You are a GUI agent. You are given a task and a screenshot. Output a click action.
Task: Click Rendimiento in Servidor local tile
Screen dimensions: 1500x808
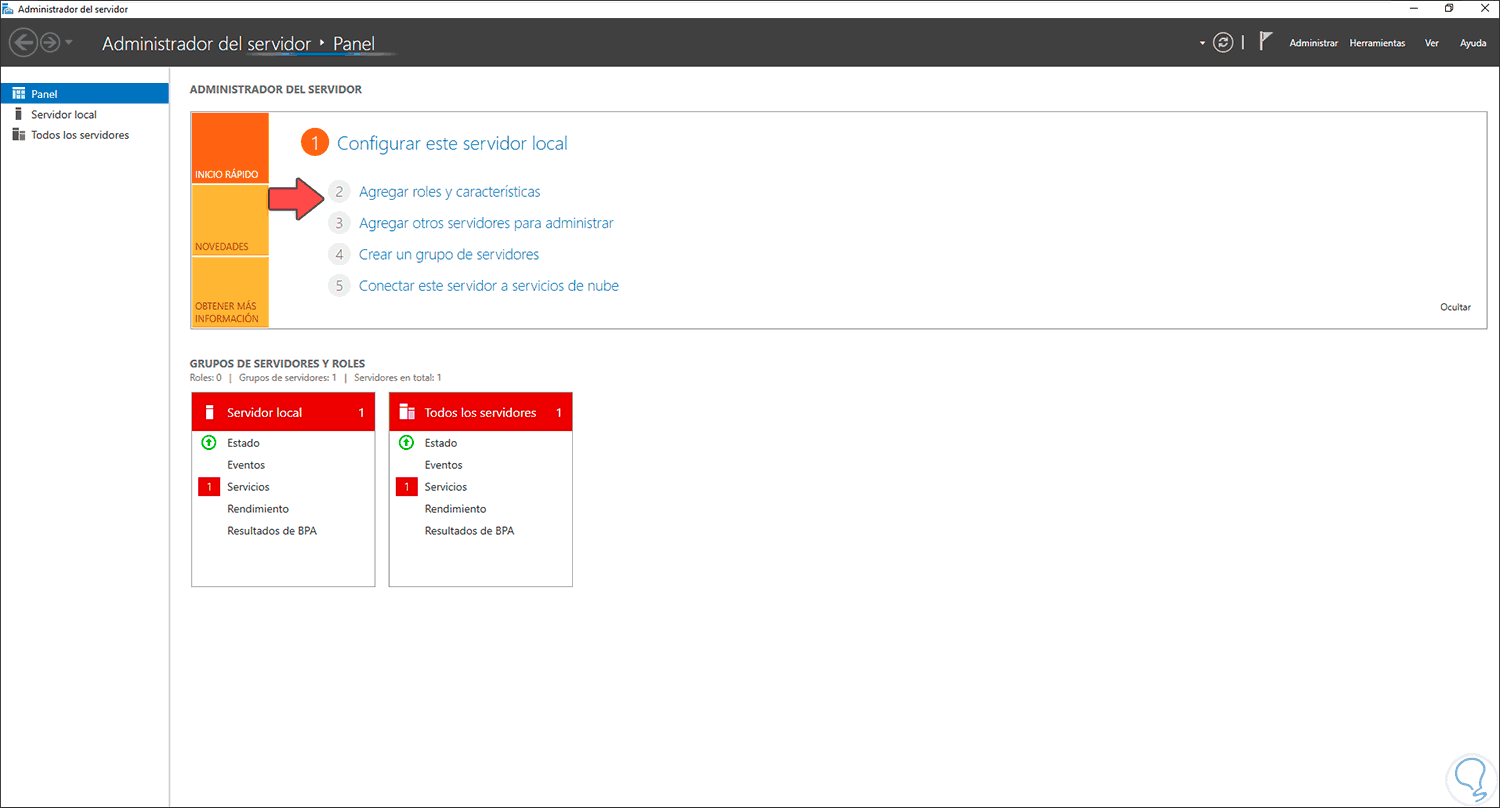[x=258, y=509]
